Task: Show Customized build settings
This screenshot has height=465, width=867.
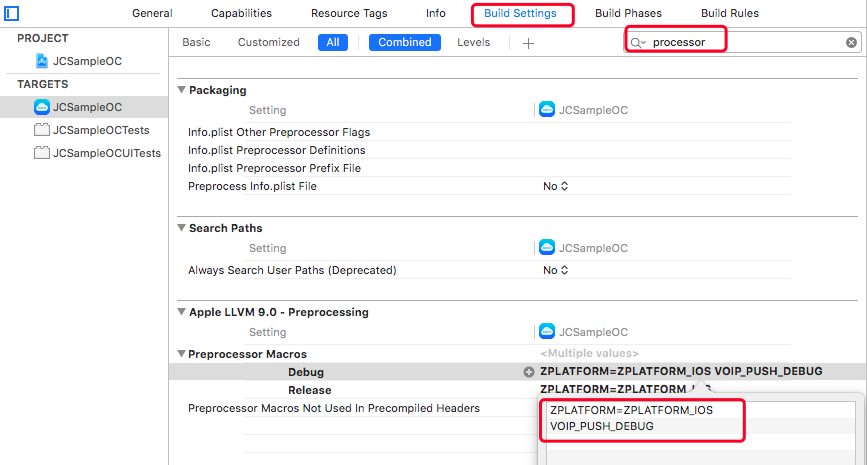Action: tap(269, 43)
